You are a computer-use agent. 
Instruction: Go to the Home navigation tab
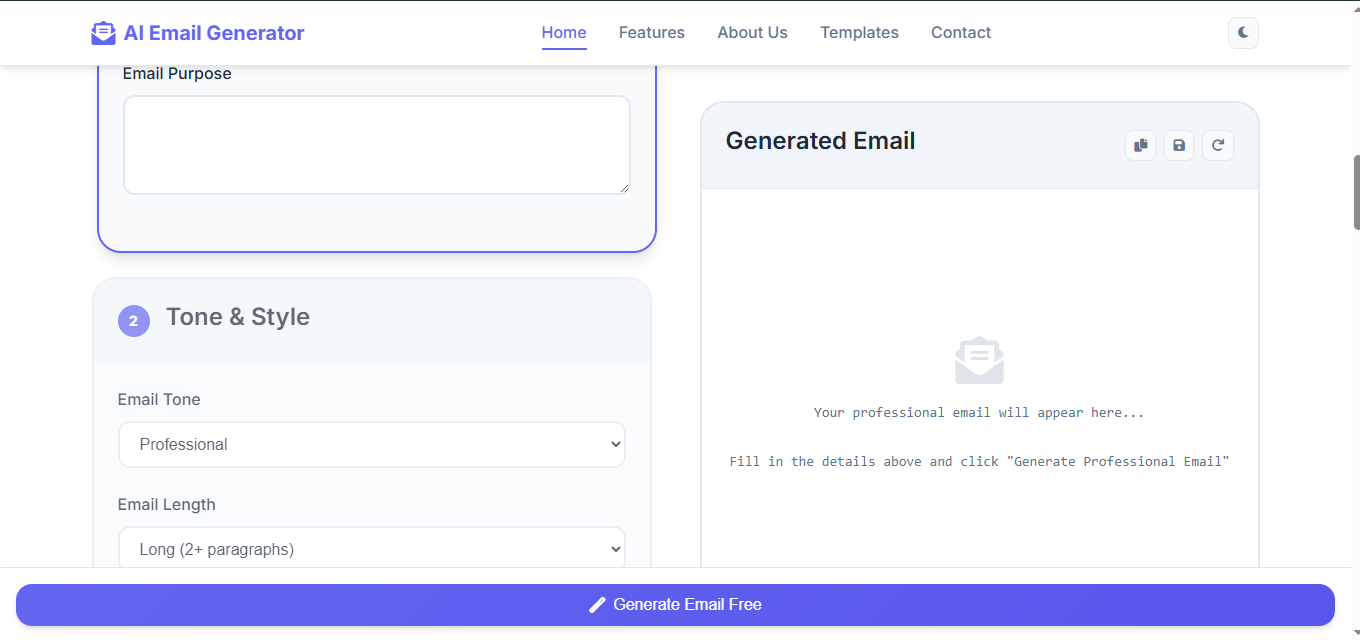(564, 32)
